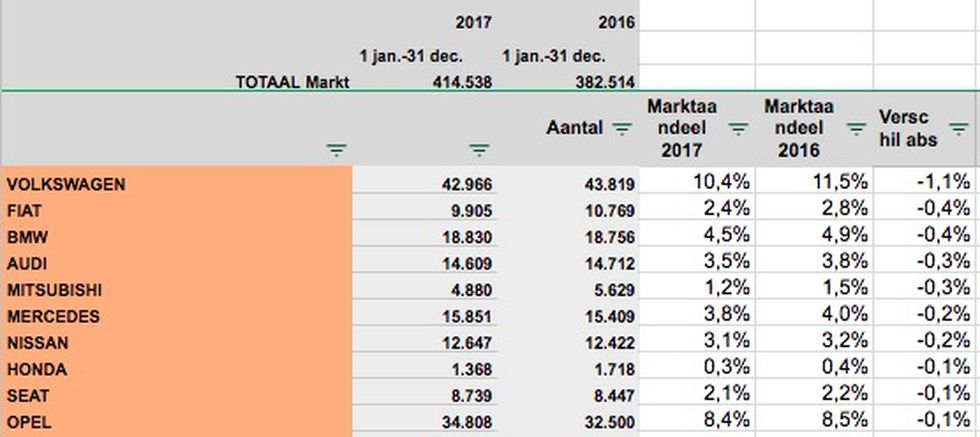Select the BMW brand cell
Image resolution: width=980 pixels, height=437 pixels.
pos(177,238)
